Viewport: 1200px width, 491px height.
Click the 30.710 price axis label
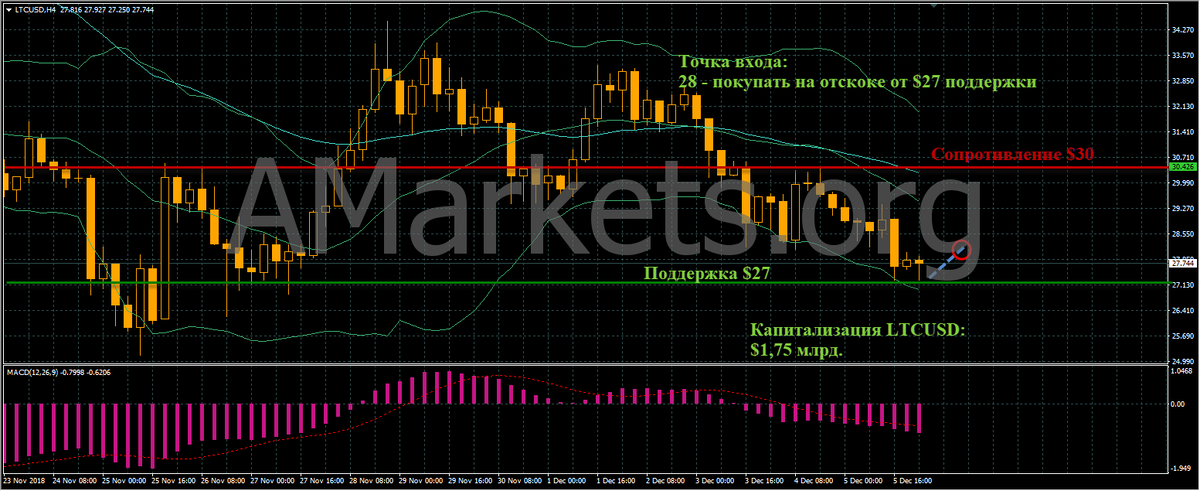point(1181,157)
